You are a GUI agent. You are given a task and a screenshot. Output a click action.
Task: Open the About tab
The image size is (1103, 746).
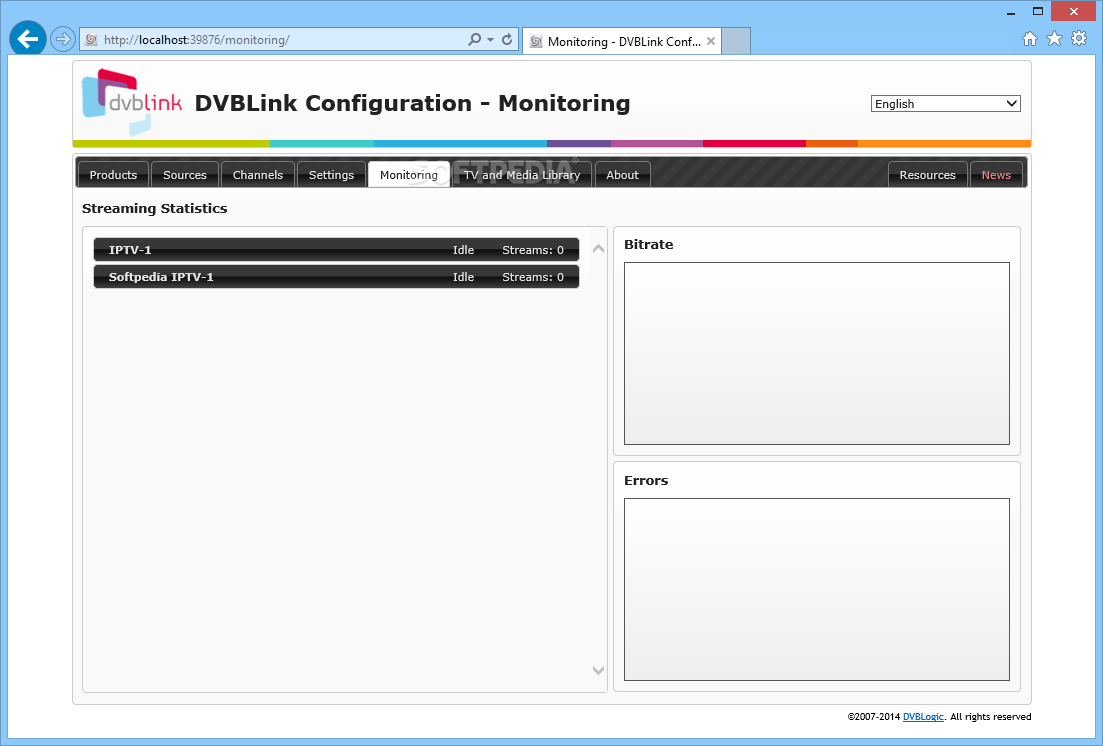point(623,175)
